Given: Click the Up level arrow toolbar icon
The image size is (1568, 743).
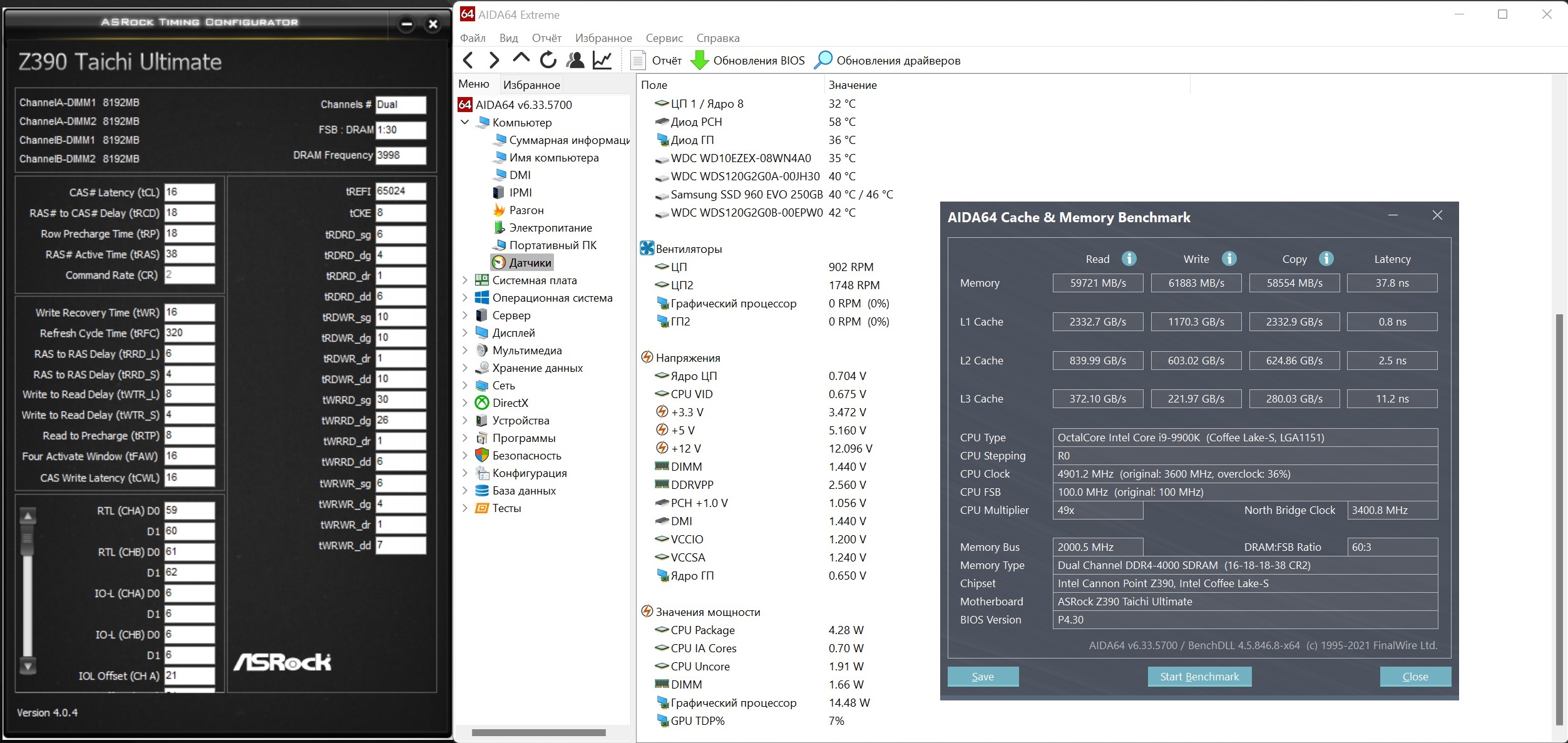Looking at the screenshot, I should pyautogui.click(x=521, y=59).
